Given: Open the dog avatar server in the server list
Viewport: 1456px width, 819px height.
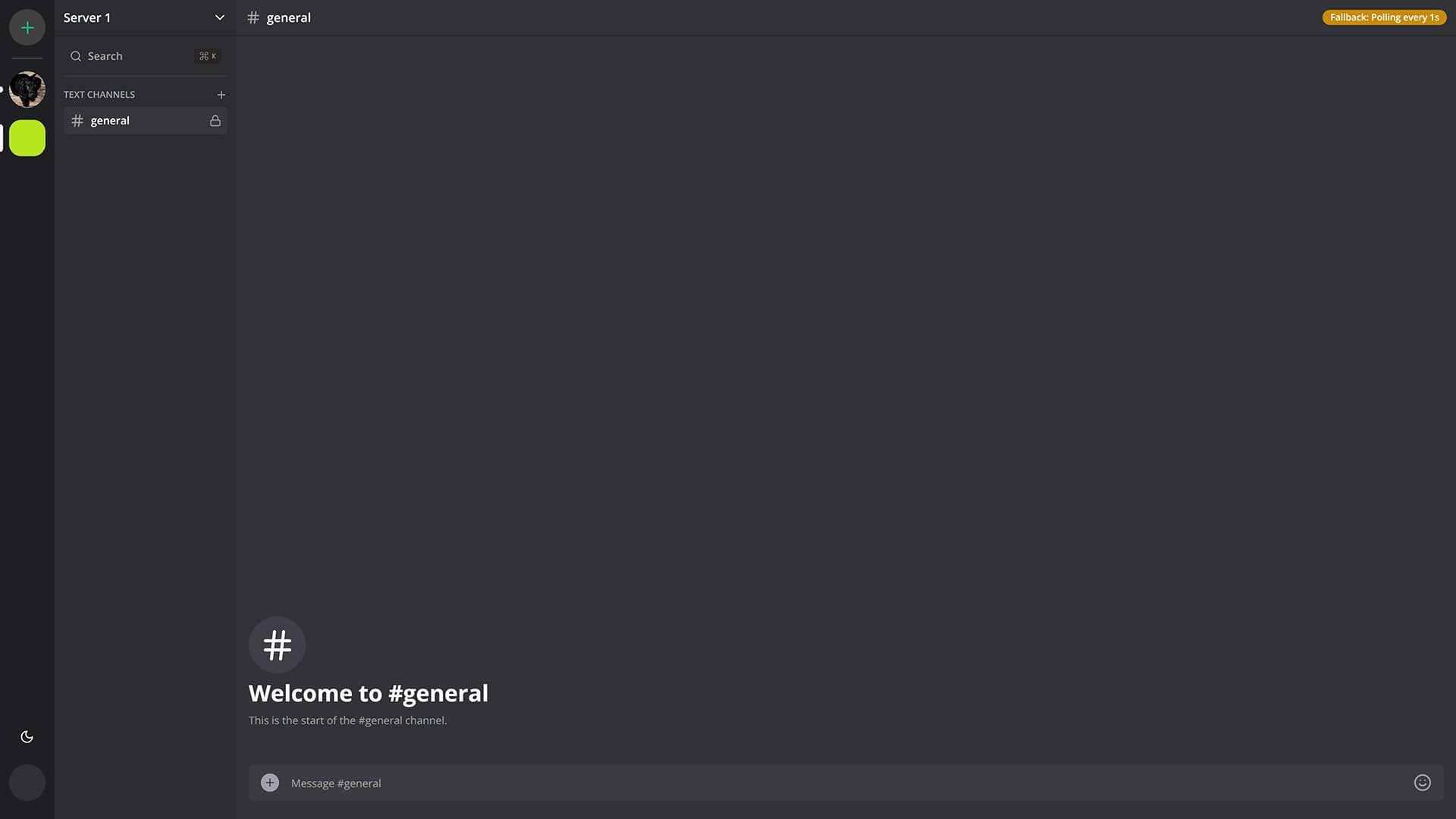Looking at the screenshot, I should 27,89.
